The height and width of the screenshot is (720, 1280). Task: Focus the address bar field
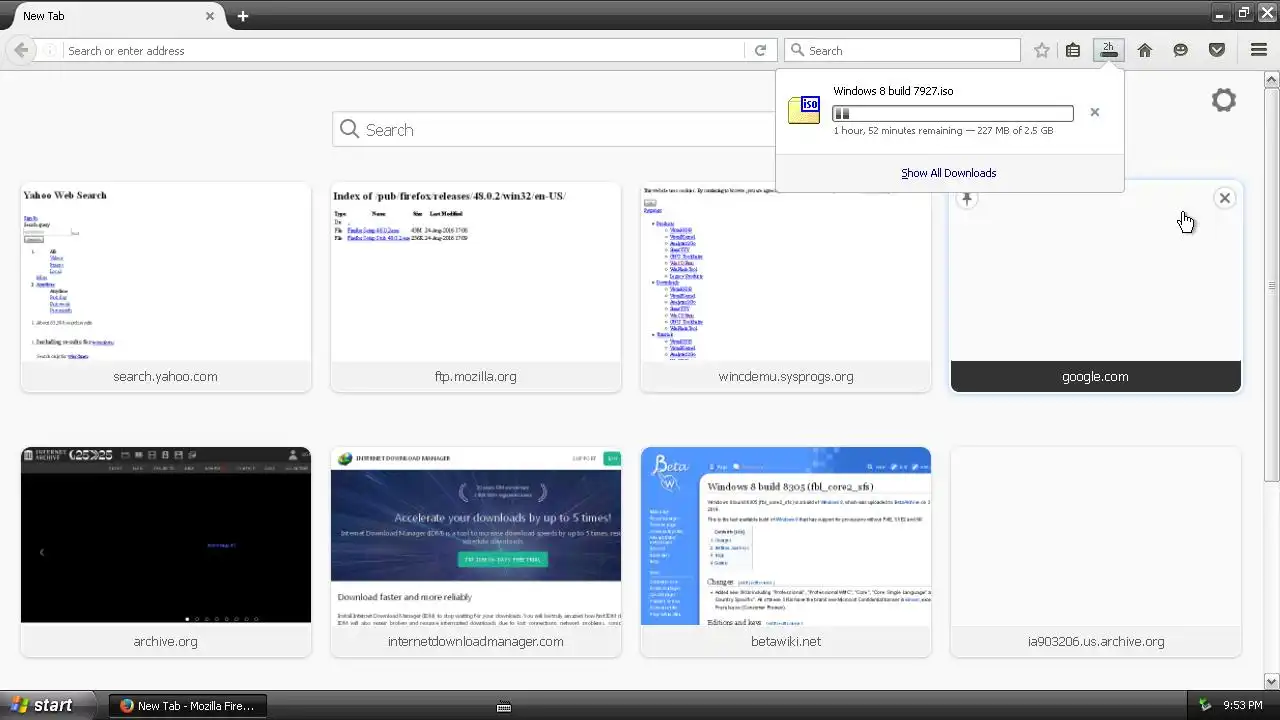coord(404,50)
